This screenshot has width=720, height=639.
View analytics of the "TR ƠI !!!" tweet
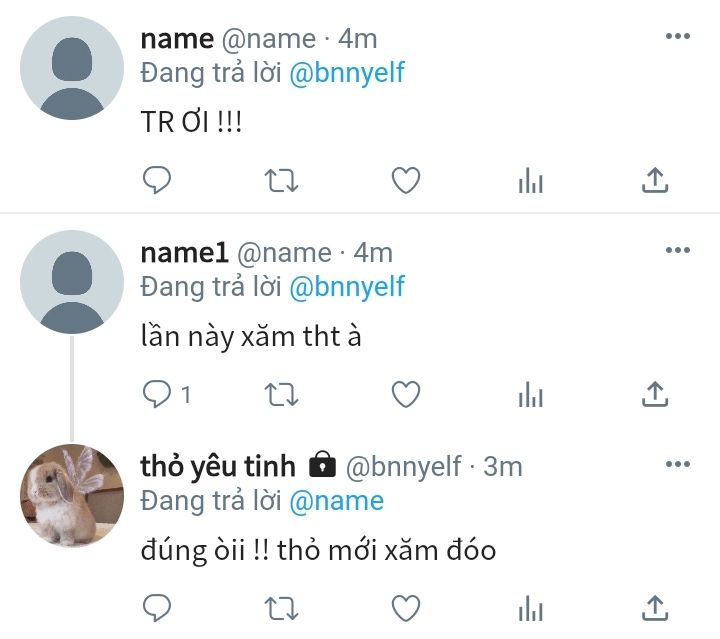click(531, 180)
